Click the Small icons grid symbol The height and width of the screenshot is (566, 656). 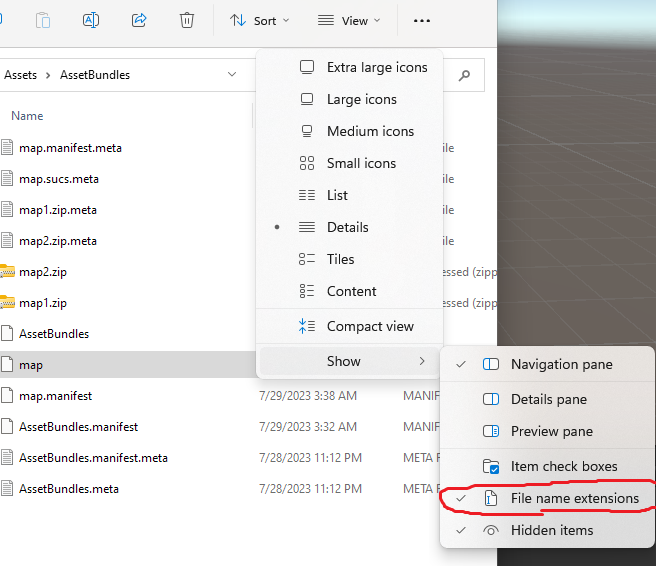tap(307, 163)
